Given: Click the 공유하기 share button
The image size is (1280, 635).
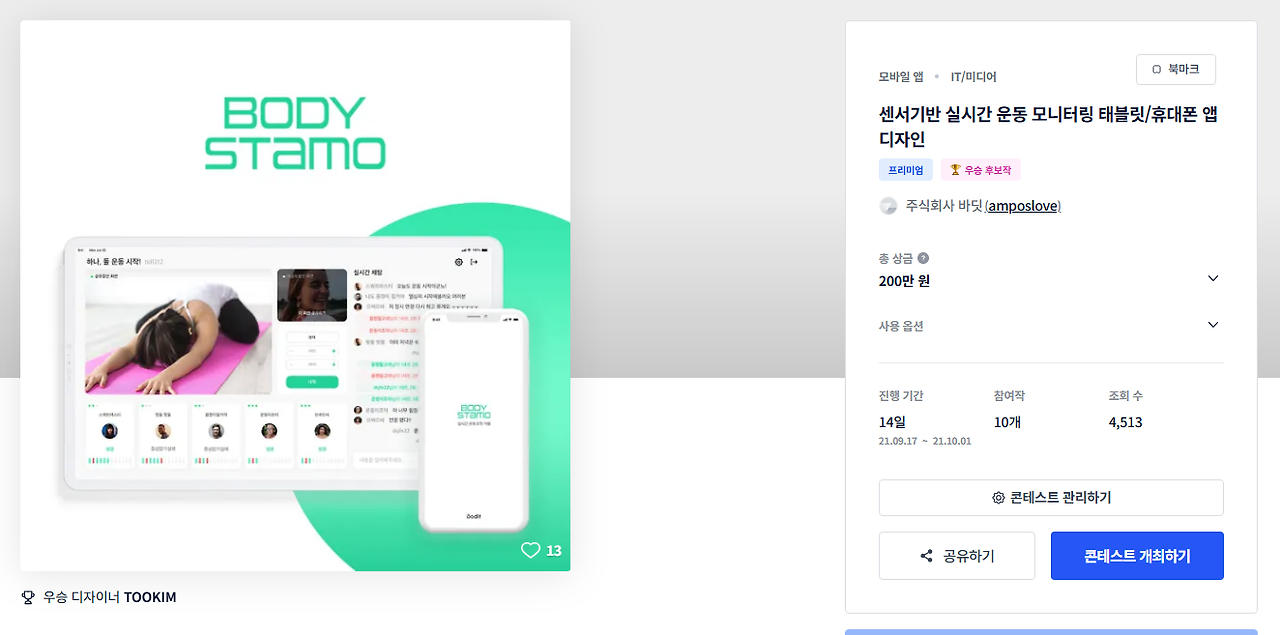Looking at the screenshot, I should tap(957, 556).
